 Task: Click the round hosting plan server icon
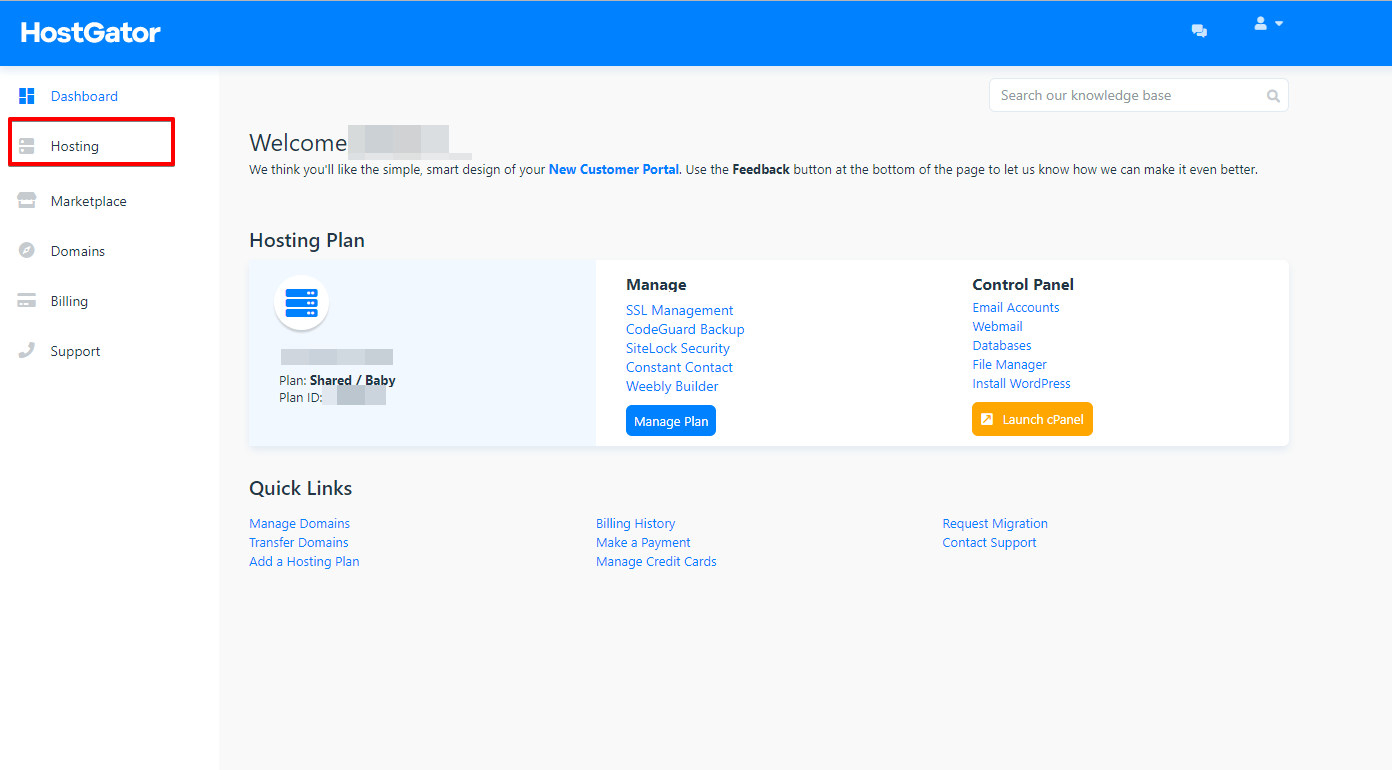(301, 303)
